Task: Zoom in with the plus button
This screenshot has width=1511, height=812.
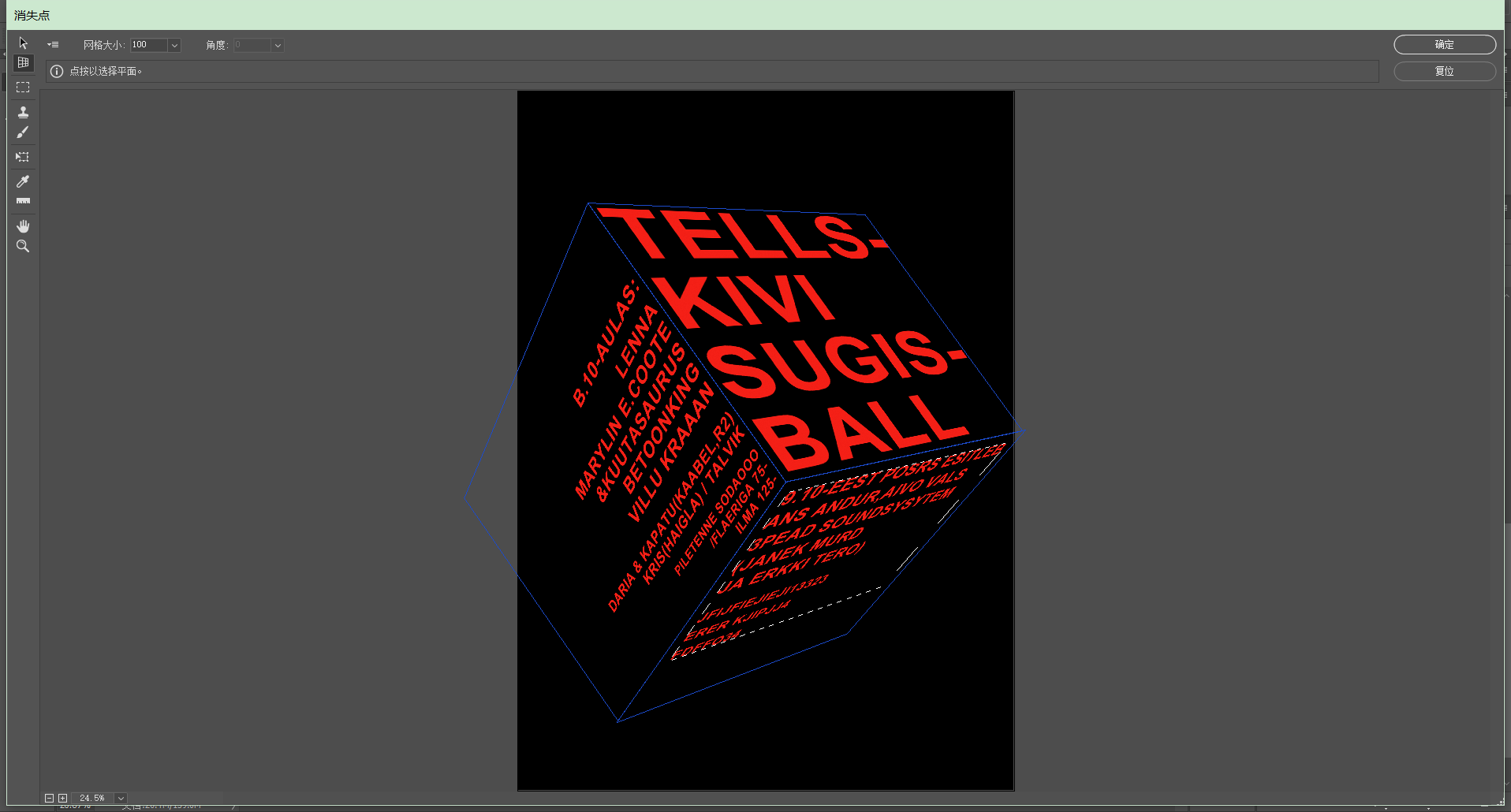Action: coord(62,798)
